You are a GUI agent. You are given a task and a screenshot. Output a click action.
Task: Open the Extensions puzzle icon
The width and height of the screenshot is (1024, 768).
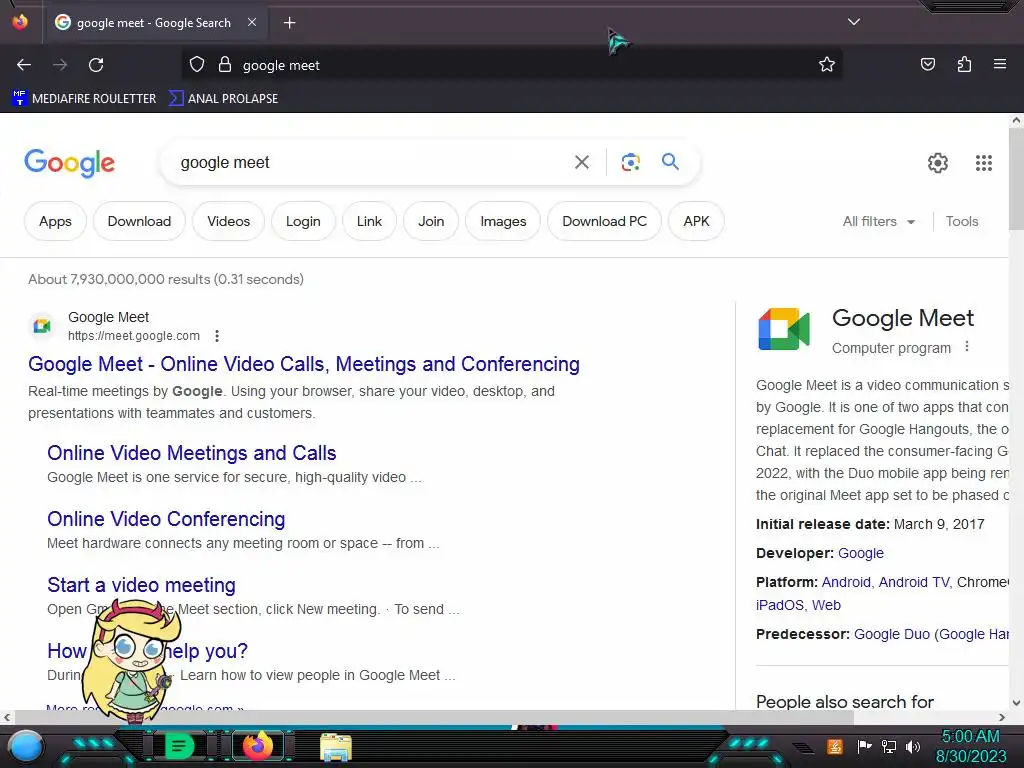point(964,65)
